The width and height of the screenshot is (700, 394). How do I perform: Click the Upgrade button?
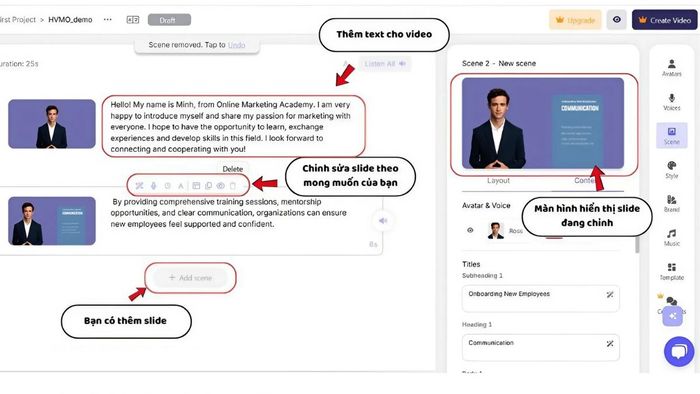coord(575,20)
